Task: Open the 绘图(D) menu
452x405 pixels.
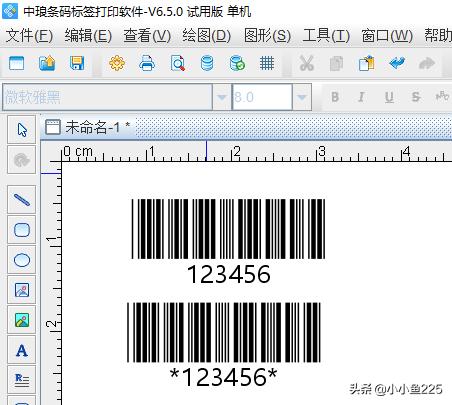Action: [207, 35]
